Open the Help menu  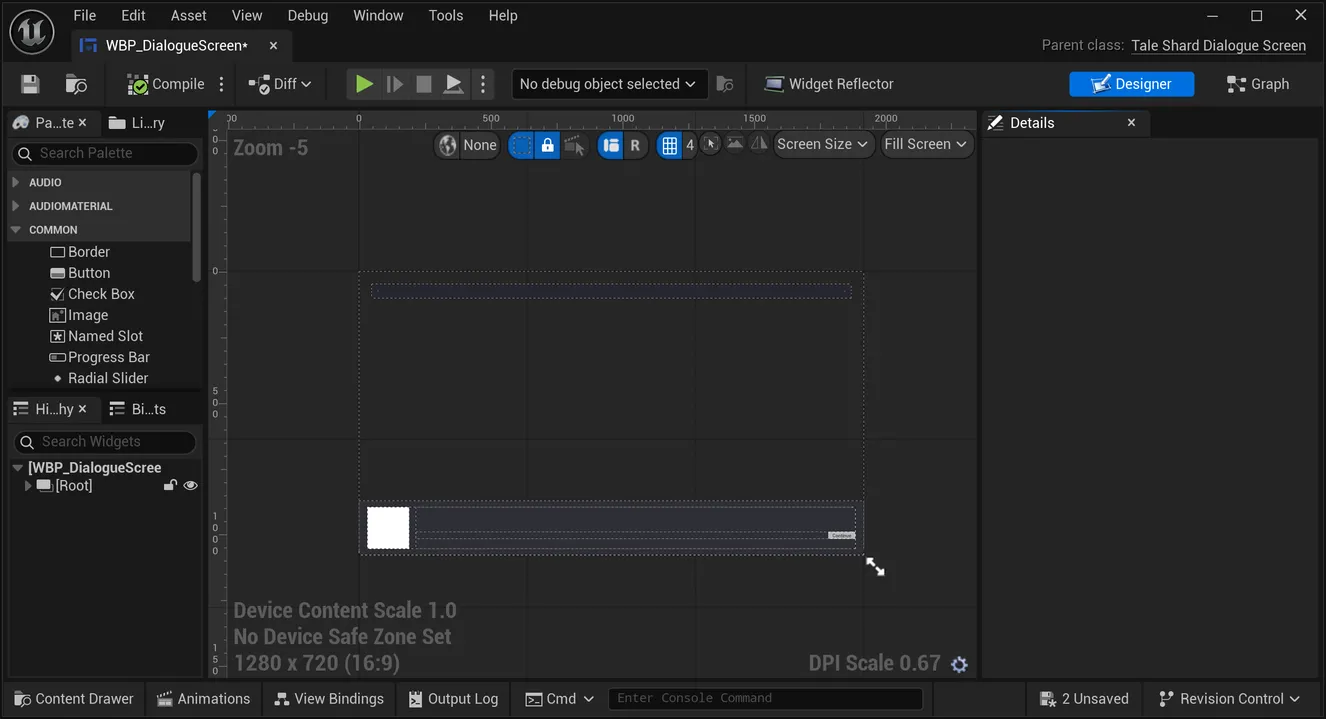503,15
